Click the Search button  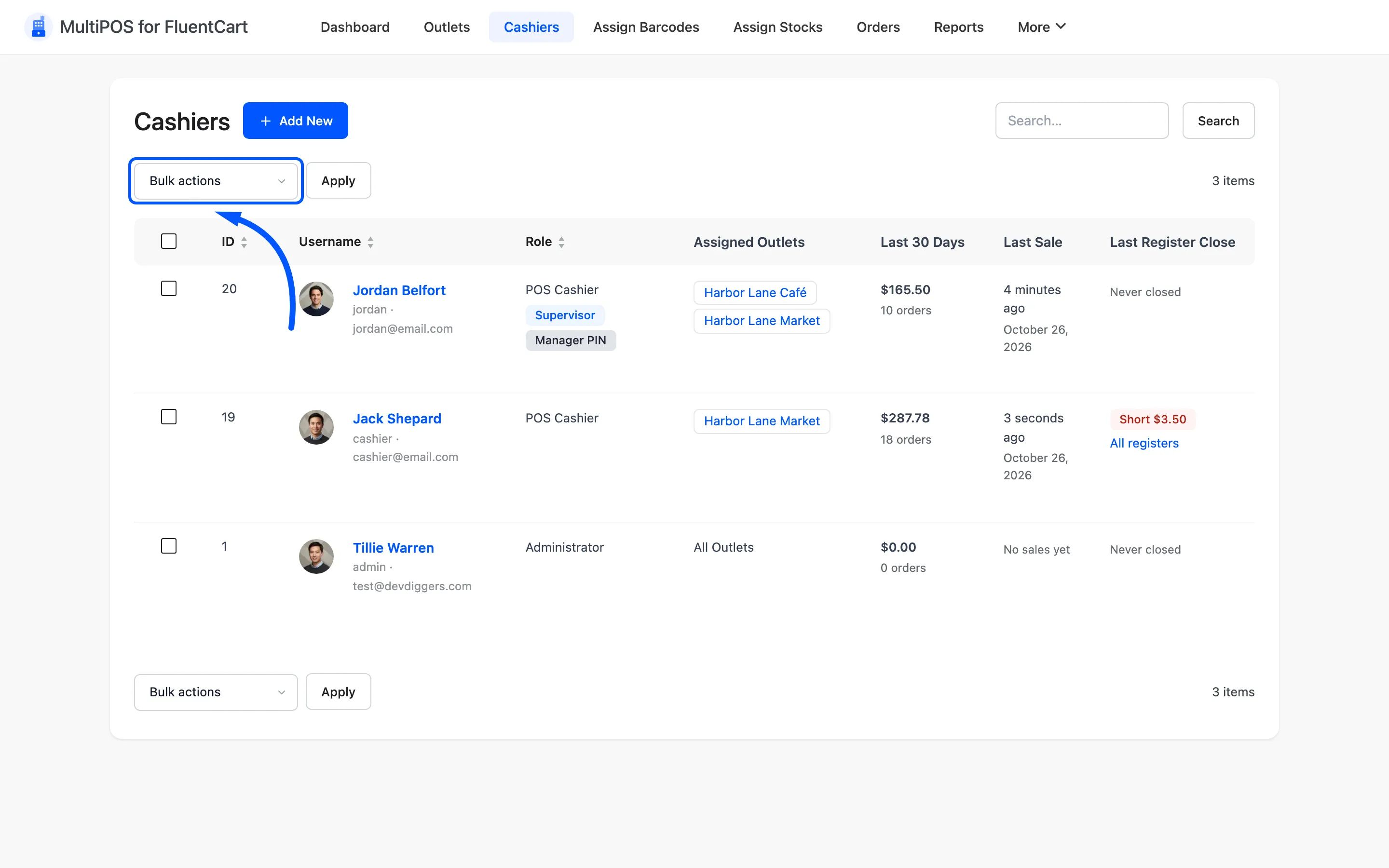[x=1218, y=121]
